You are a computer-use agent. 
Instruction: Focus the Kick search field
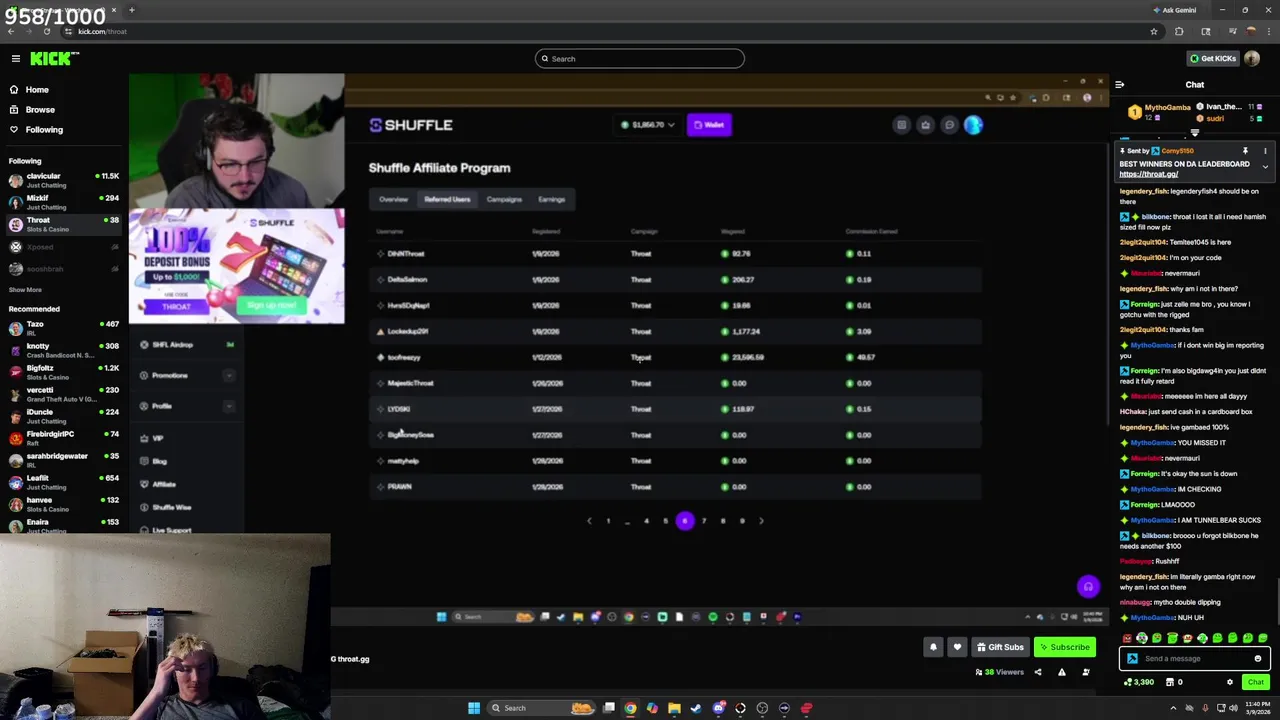[640, 59]
